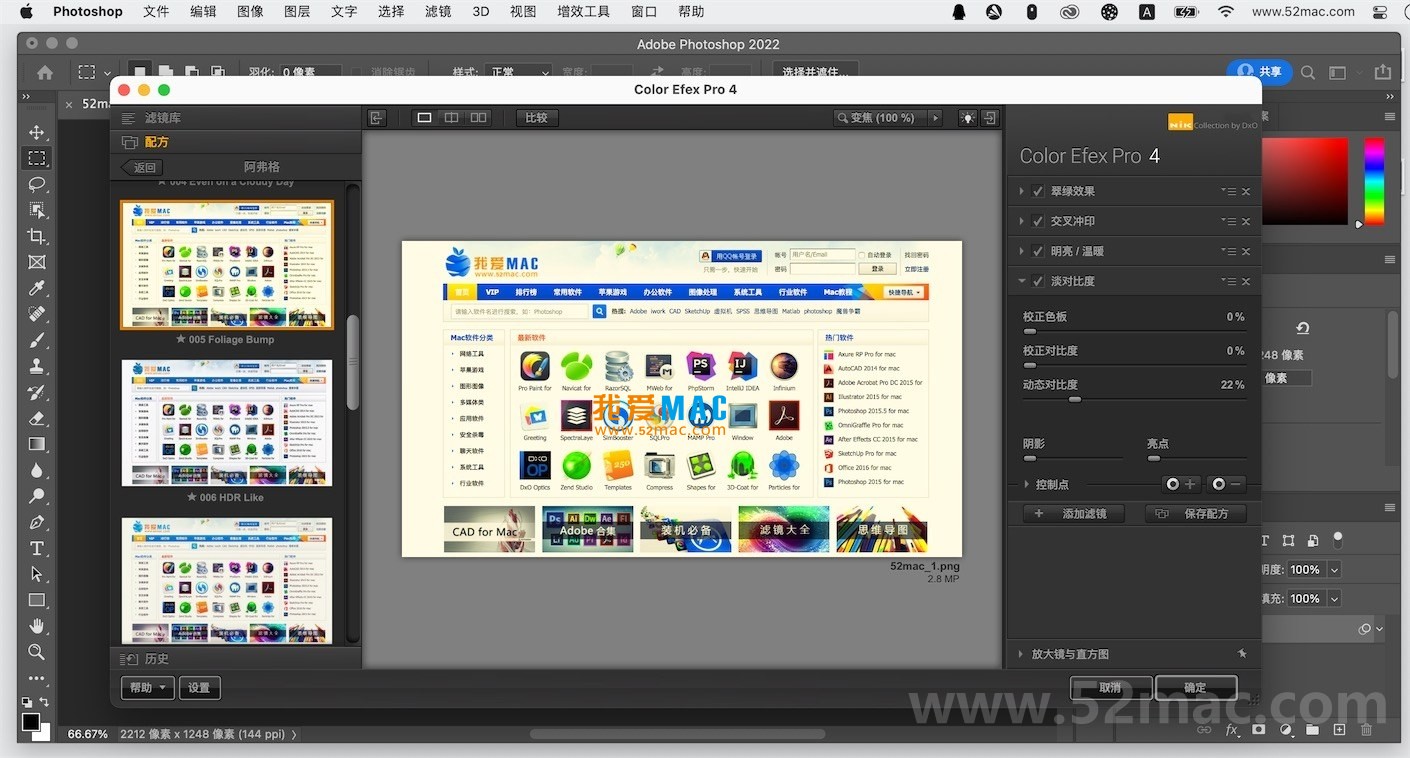Click the 动态对比度 slider handle
The width and height of the screenshot is (1410, 758).
coord(1075,399)
